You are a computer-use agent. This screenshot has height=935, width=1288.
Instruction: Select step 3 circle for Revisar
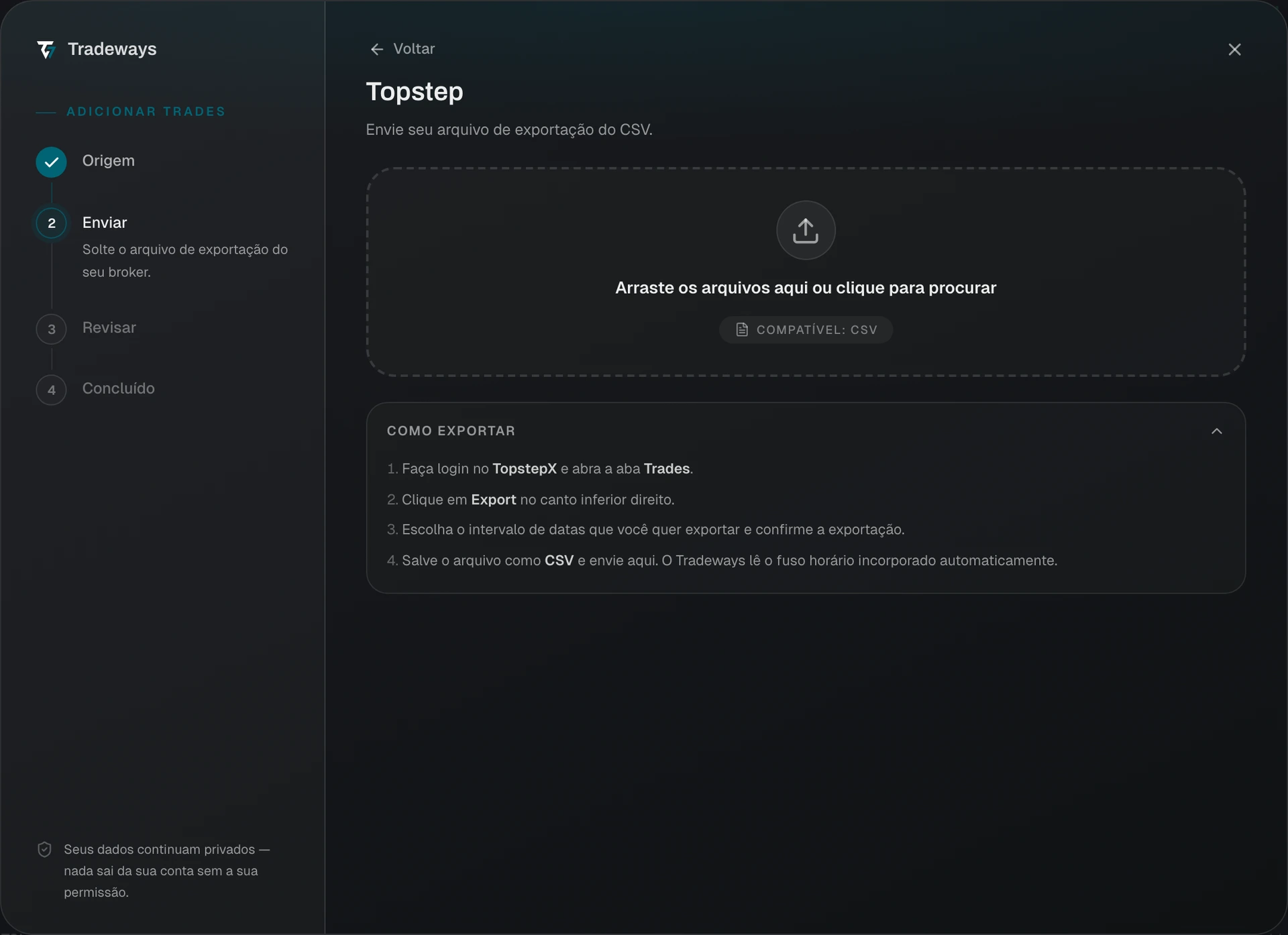pyautogui.click(x=52, y=329)
